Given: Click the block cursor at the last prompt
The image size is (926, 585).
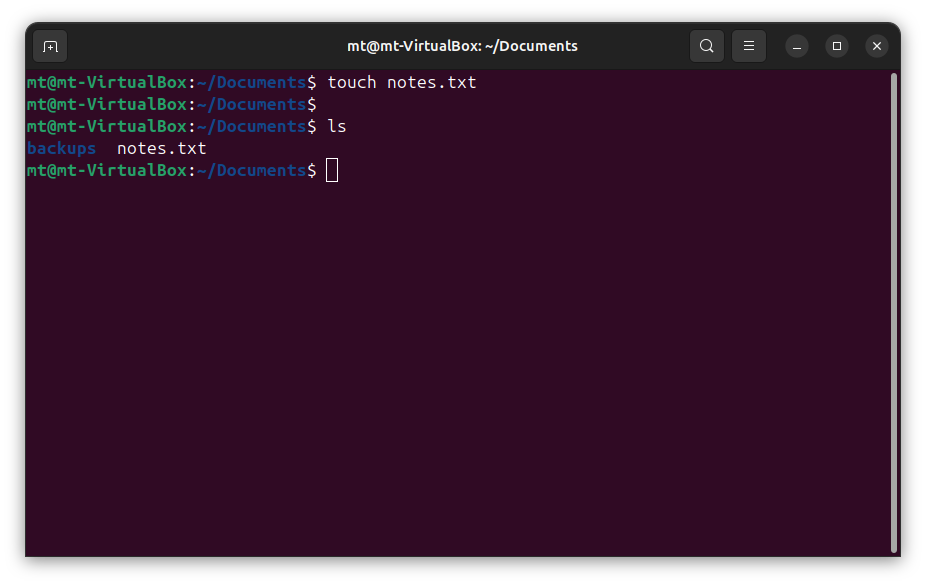Looking at the screenshot, I should click(x=332, y=171).
